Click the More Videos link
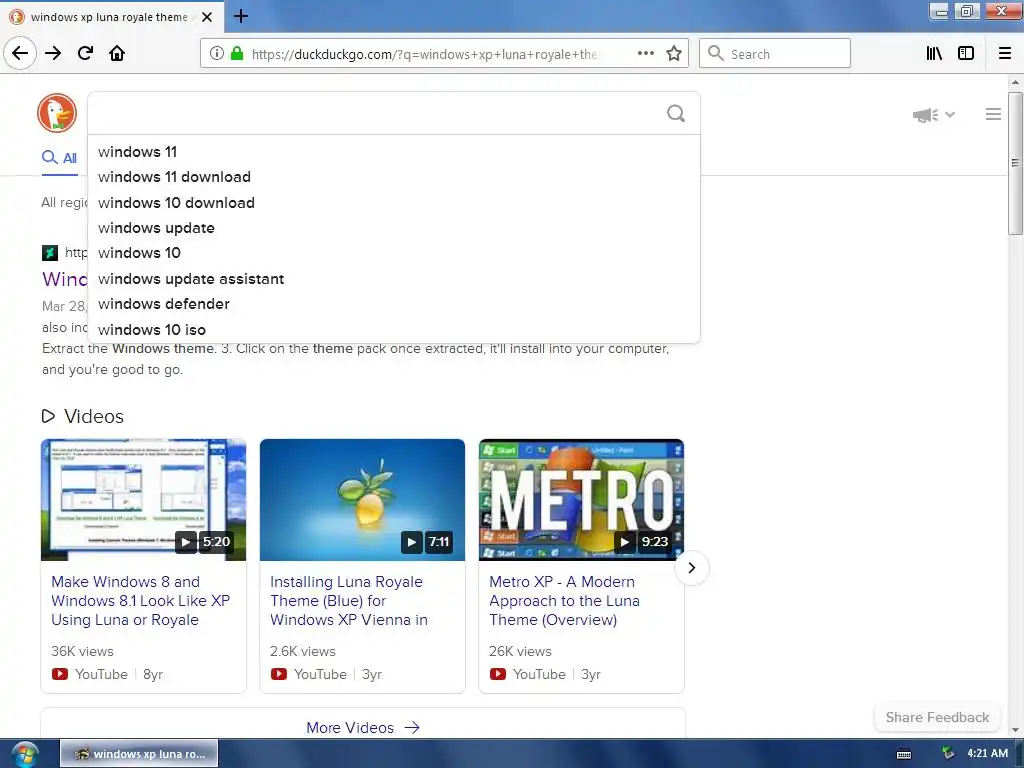Image resolution: width=1024 pixels, height=768 pixels. [x=362, y=728]
